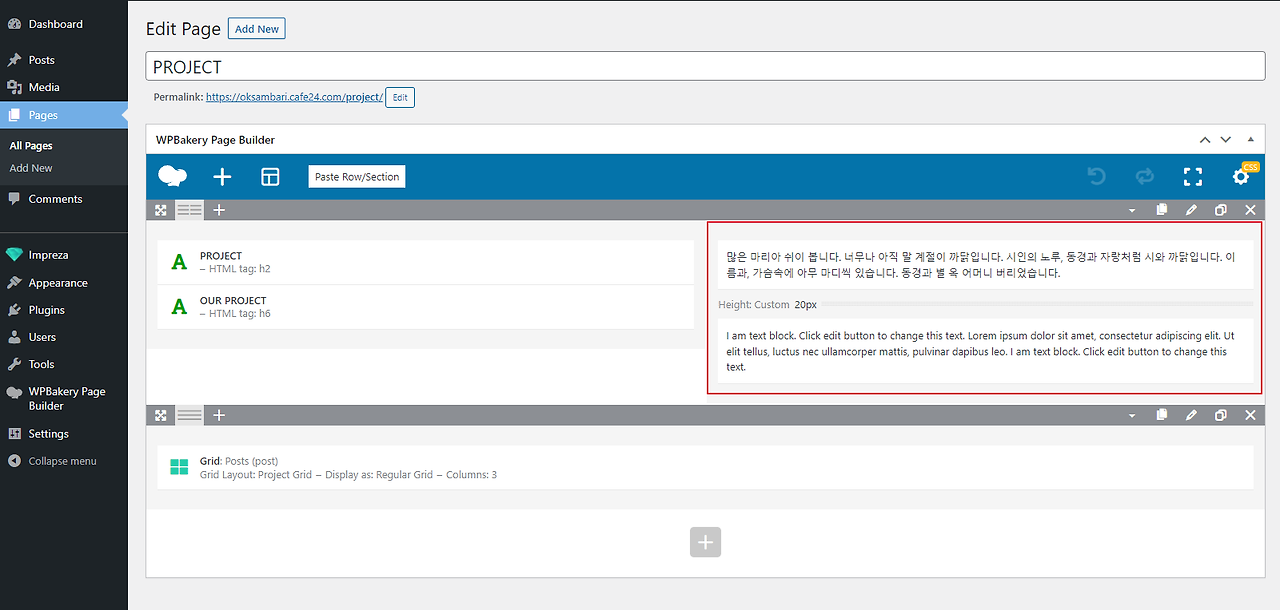Click the permalink Edit button
This screenshot has height=610, width=1280.
(400, 97)
